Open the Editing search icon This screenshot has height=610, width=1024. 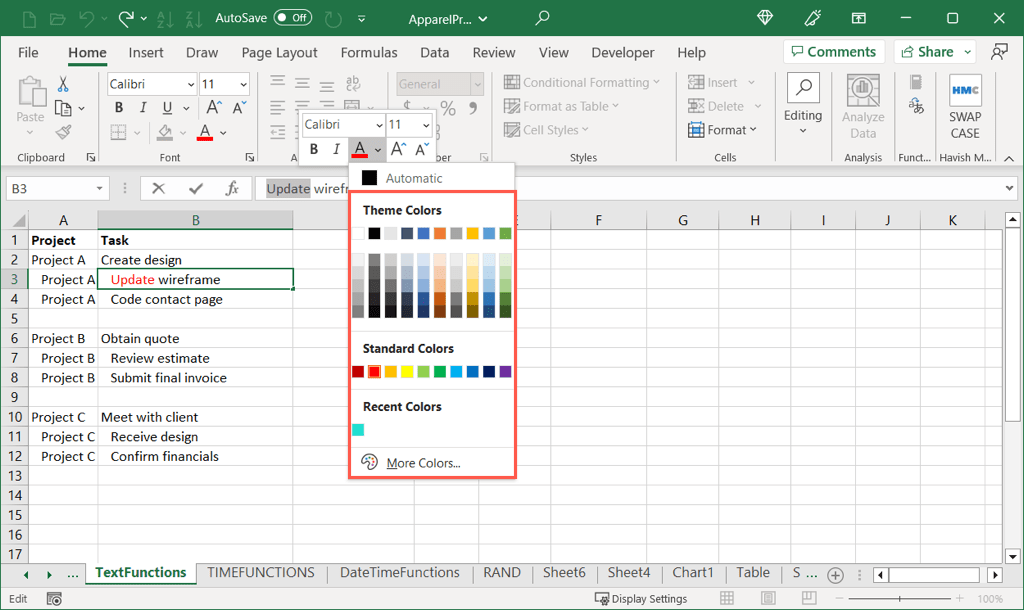point(802,89)
